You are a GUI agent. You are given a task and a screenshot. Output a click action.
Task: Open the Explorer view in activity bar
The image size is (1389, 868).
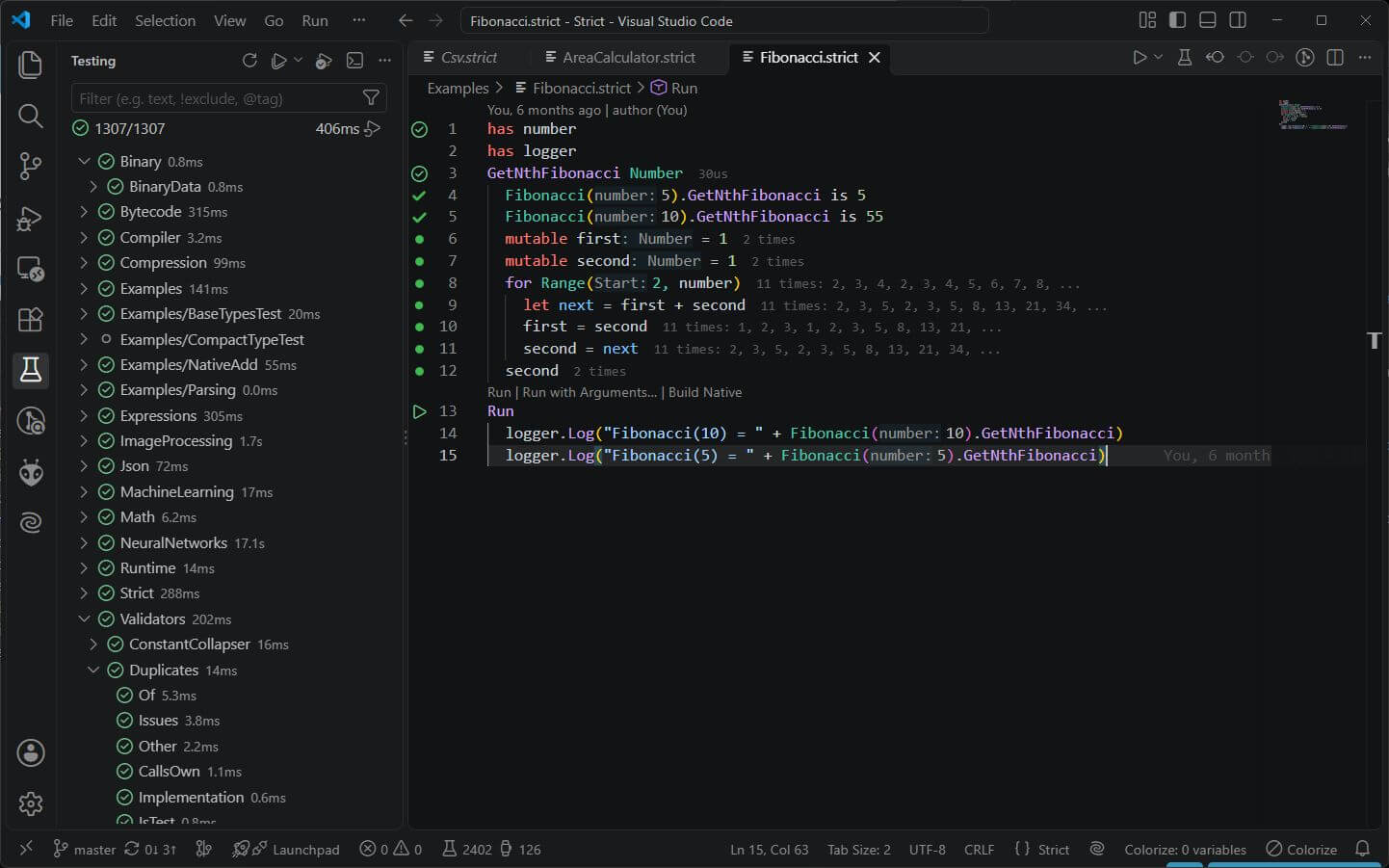pos(30,65)
